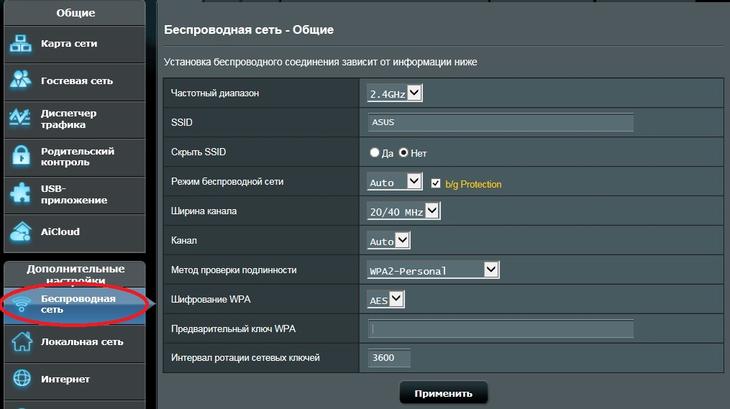Open Карта сети menu entry

pyautogui.click(x=74, y=44)
